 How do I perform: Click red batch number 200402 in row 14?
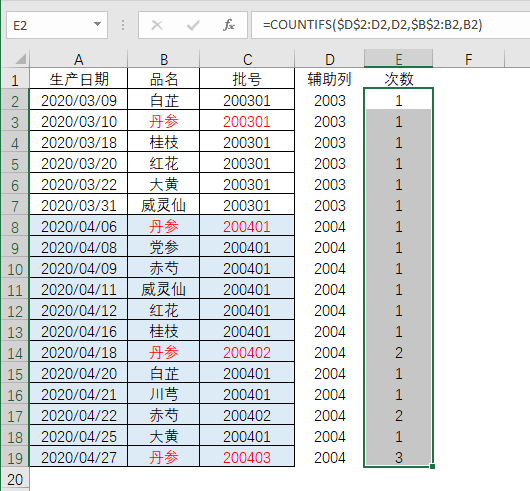click(247, 352)
